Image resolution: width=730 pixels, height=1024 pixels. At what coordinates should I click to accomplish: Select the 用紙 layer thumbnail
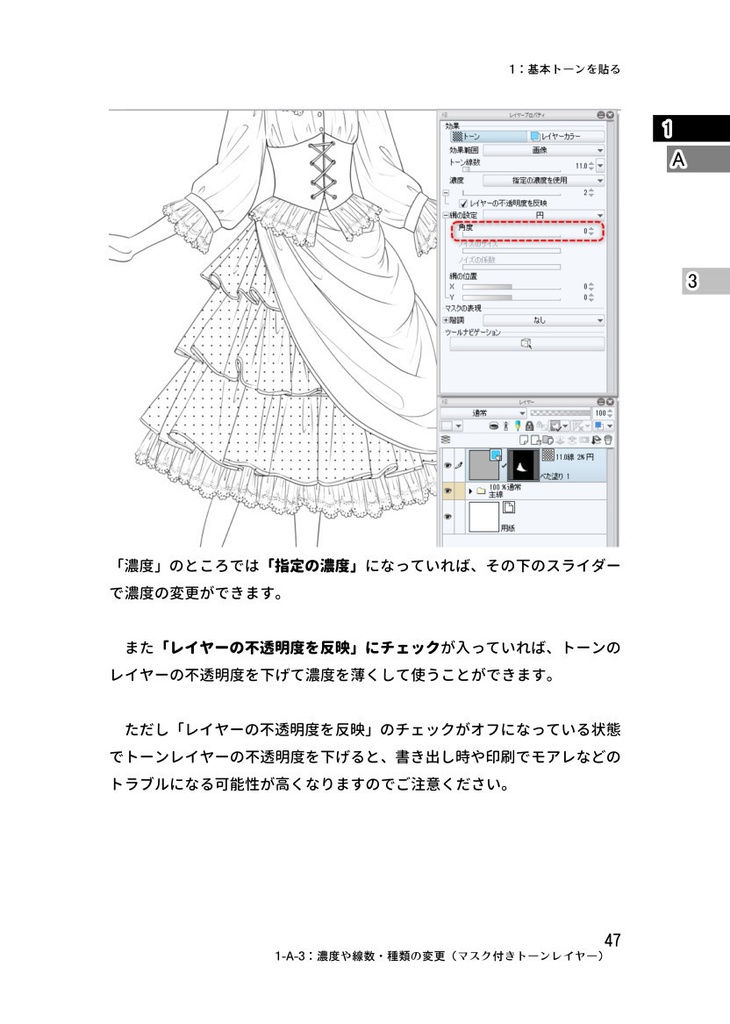484,517
